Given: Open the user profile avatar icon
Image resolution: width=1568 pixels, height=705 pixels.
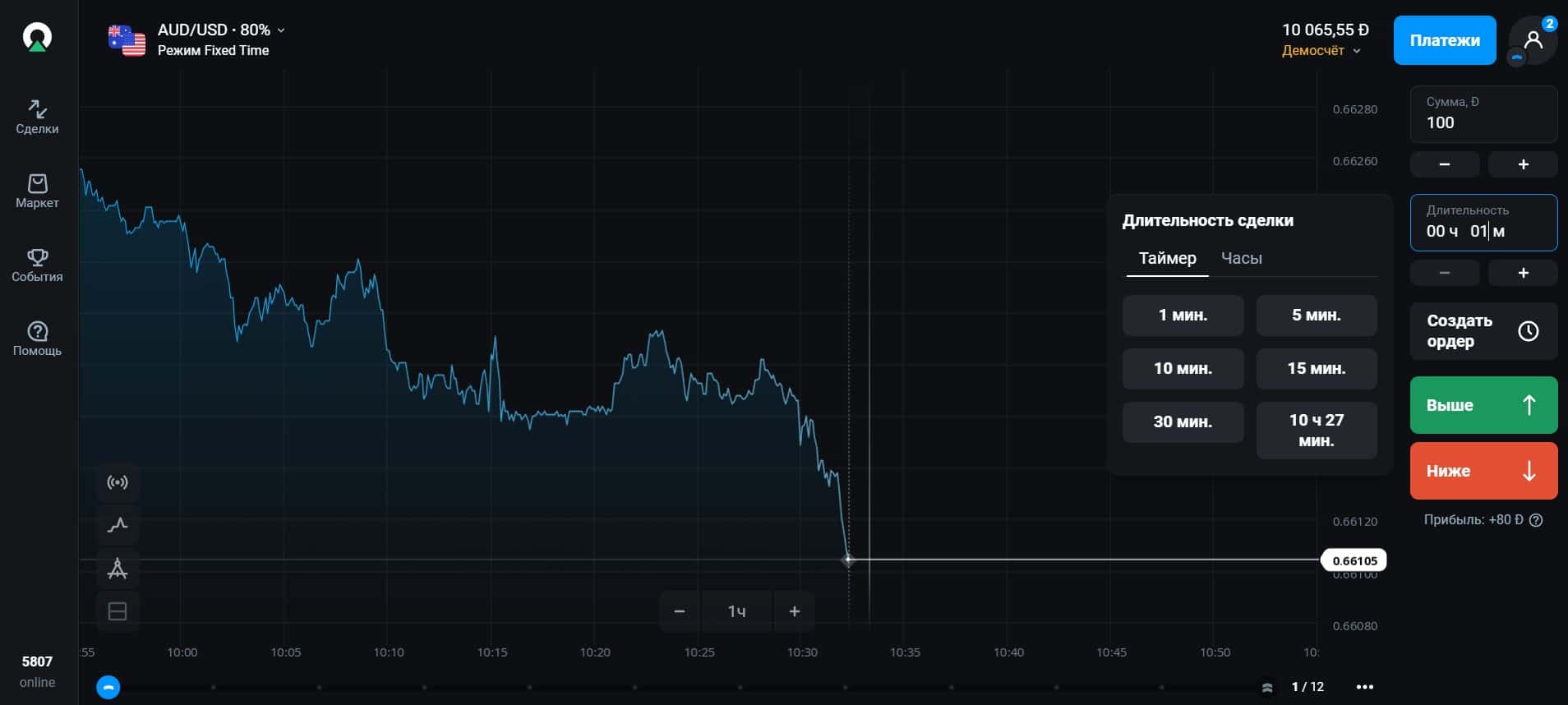Looking at the screenshot, I should click(1533, 40).
